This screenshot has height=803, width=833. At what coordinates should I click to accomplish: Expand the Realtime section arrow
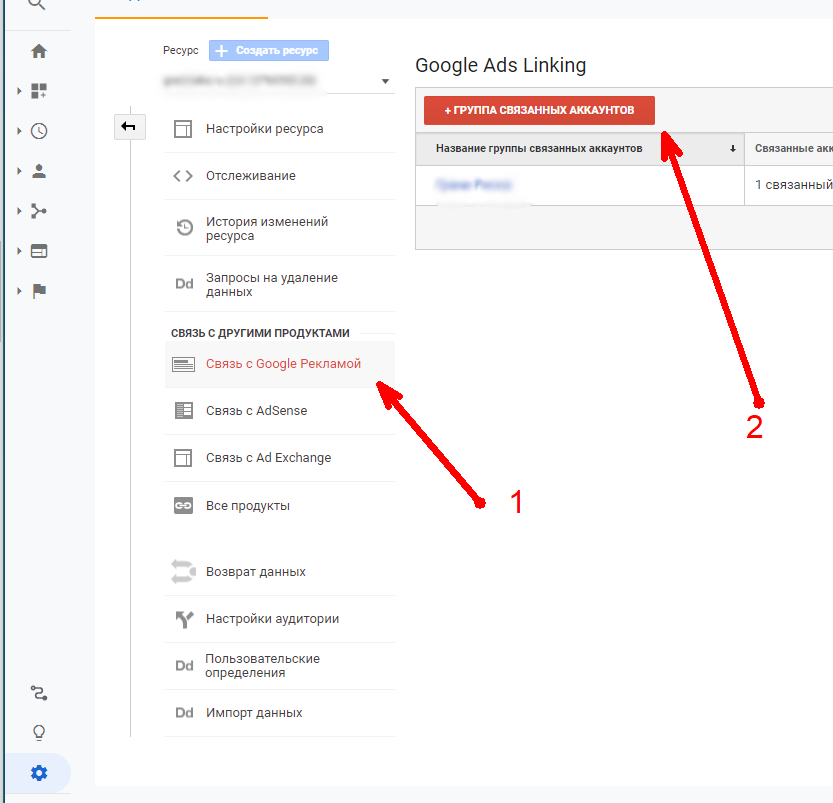point(19,131)
